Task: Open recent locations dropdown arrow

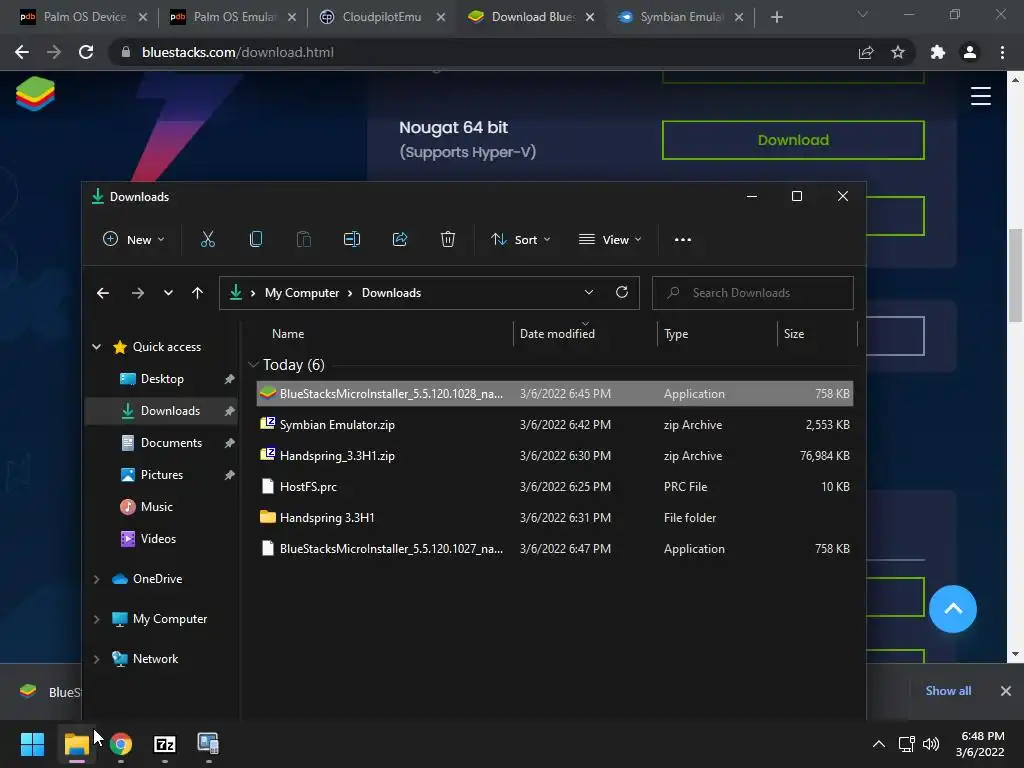Action: coord(168,293)
